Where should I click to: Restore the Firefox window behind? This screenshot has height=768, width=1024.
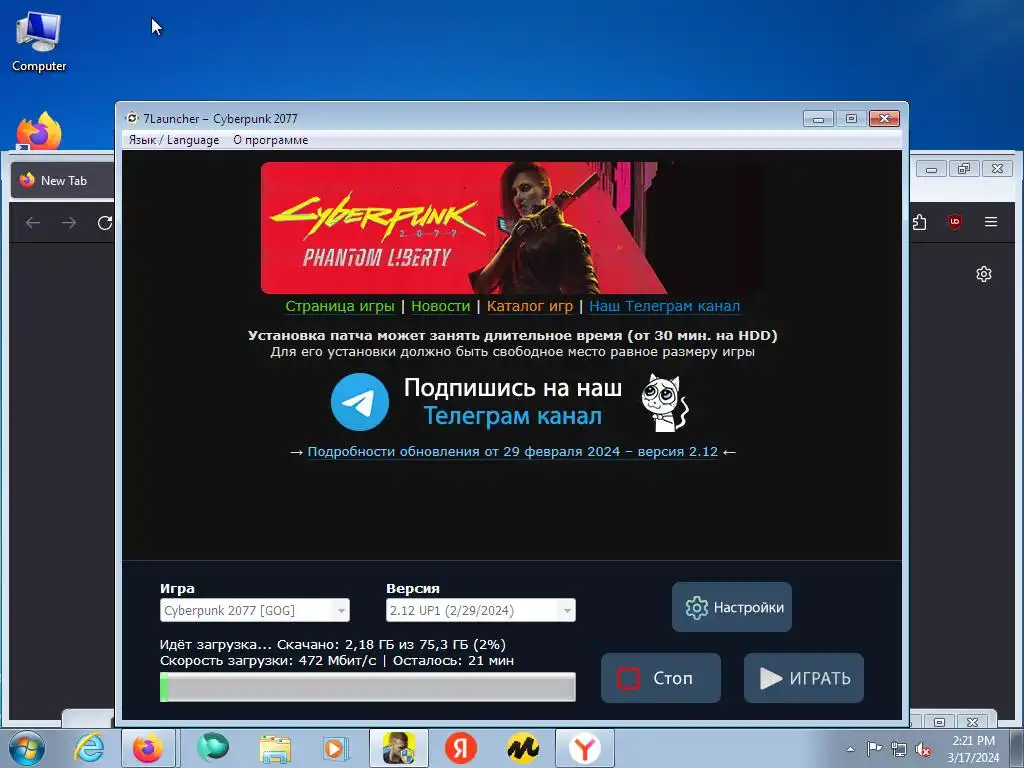(965, 169)
